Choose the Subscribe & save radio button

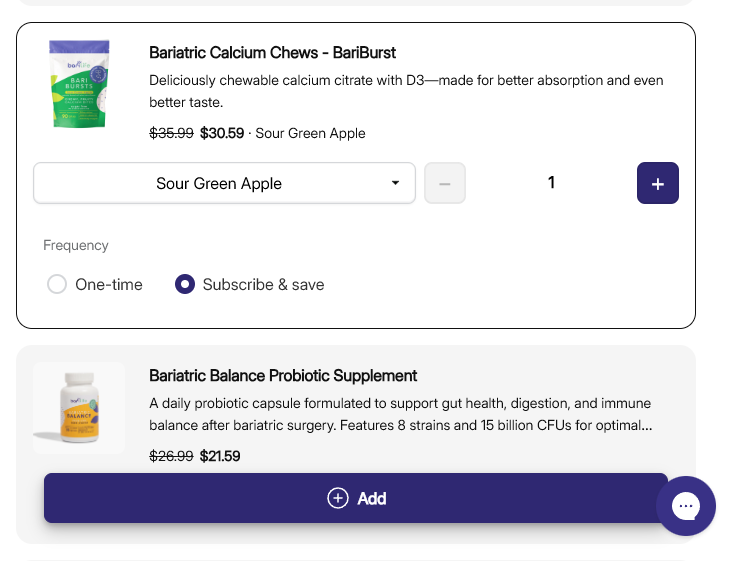point(185,284)
